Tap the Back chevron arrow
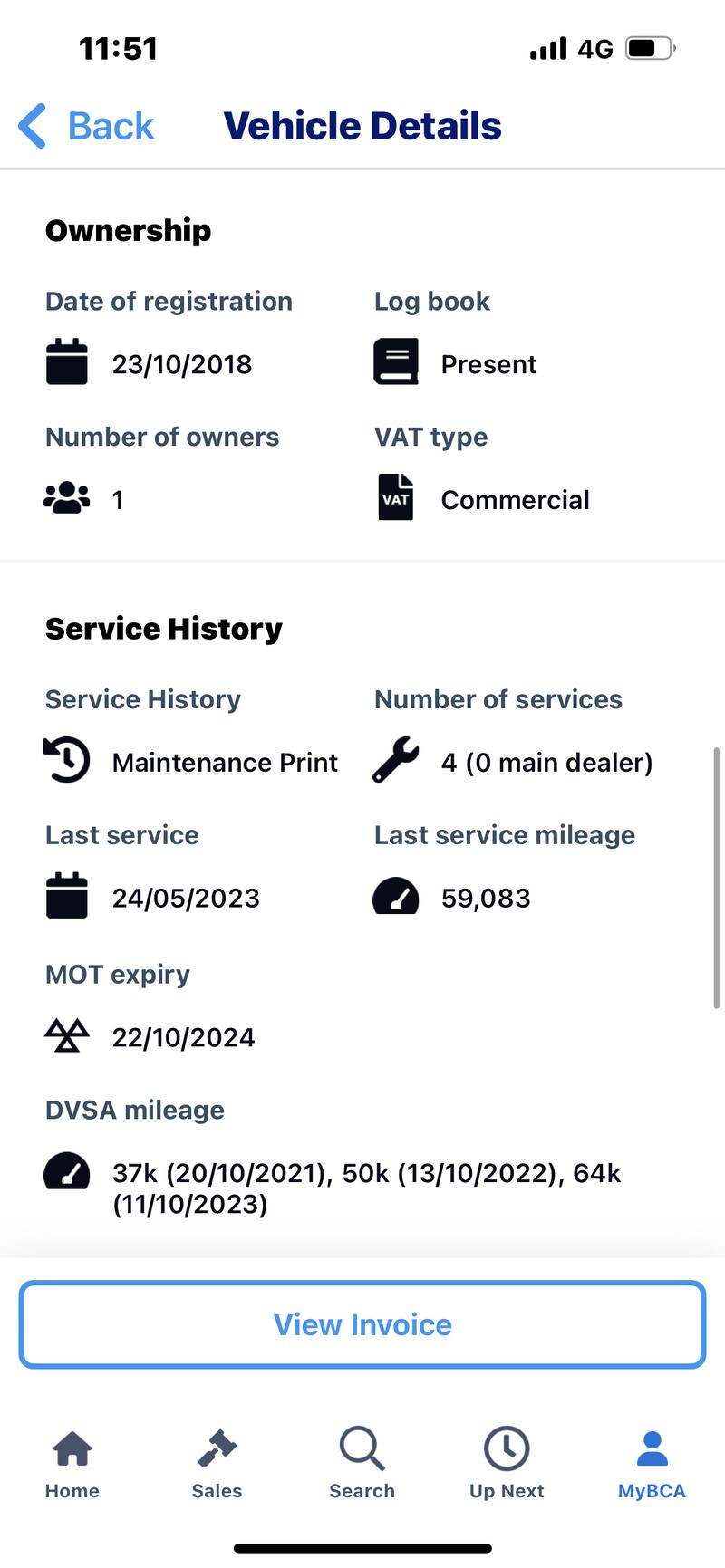Viewport: 725px width, 1568px height. click(x=32, y=126)
